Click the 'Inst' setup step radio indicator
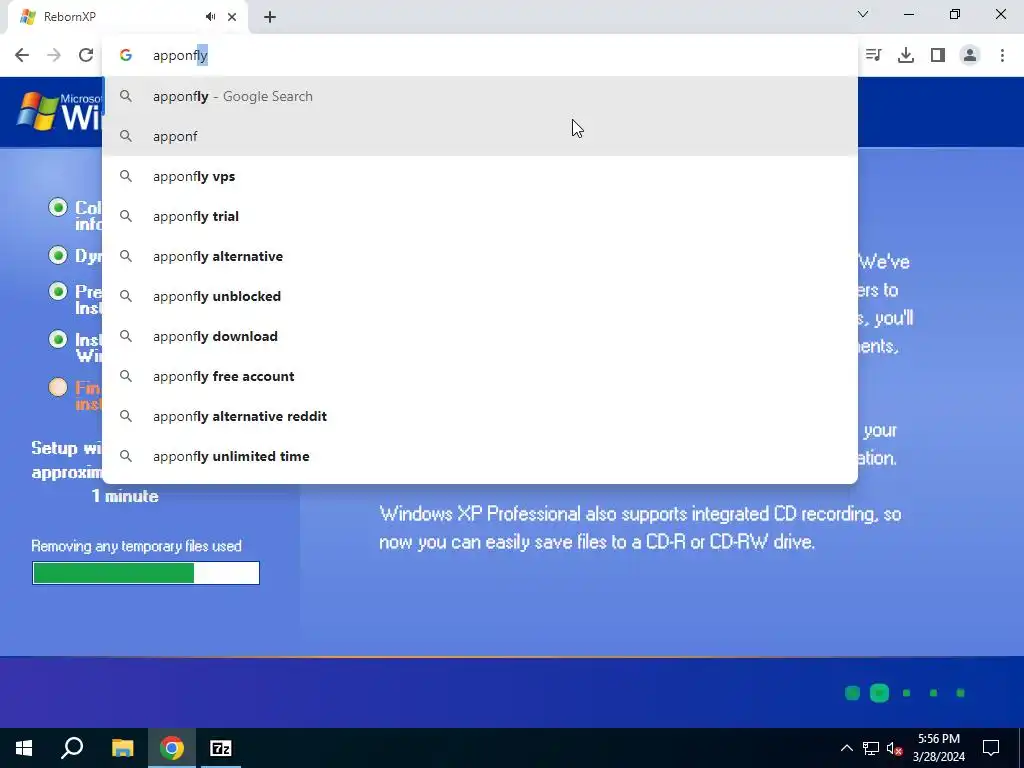1024x768 pixels. pos(58,339)
